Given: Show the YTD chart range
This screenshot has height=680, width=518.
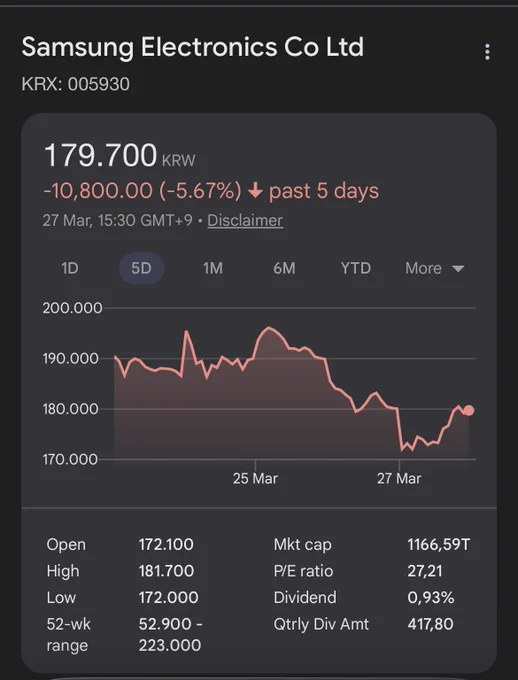Looking at the screenshot, I should (x=355, y=268).
